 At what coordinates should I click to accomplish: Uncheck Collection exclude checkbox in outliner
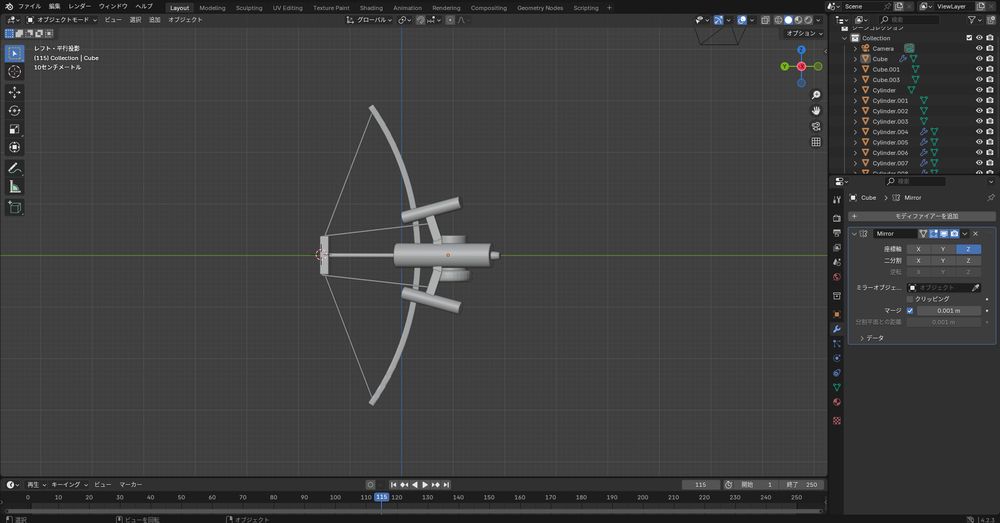[x=969, y=38]
